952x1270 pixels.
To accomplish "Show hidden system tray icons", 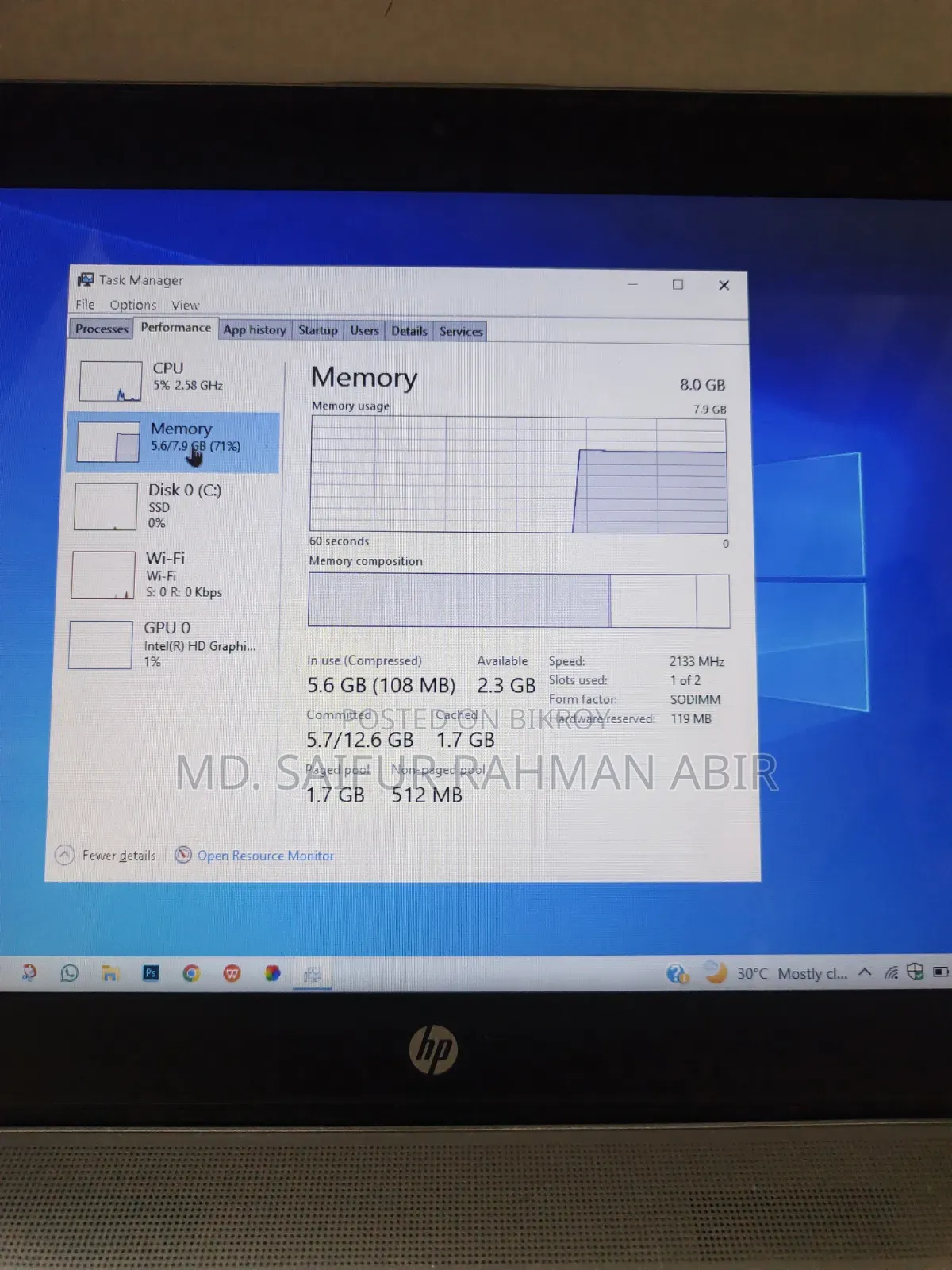I will [865, 972].
